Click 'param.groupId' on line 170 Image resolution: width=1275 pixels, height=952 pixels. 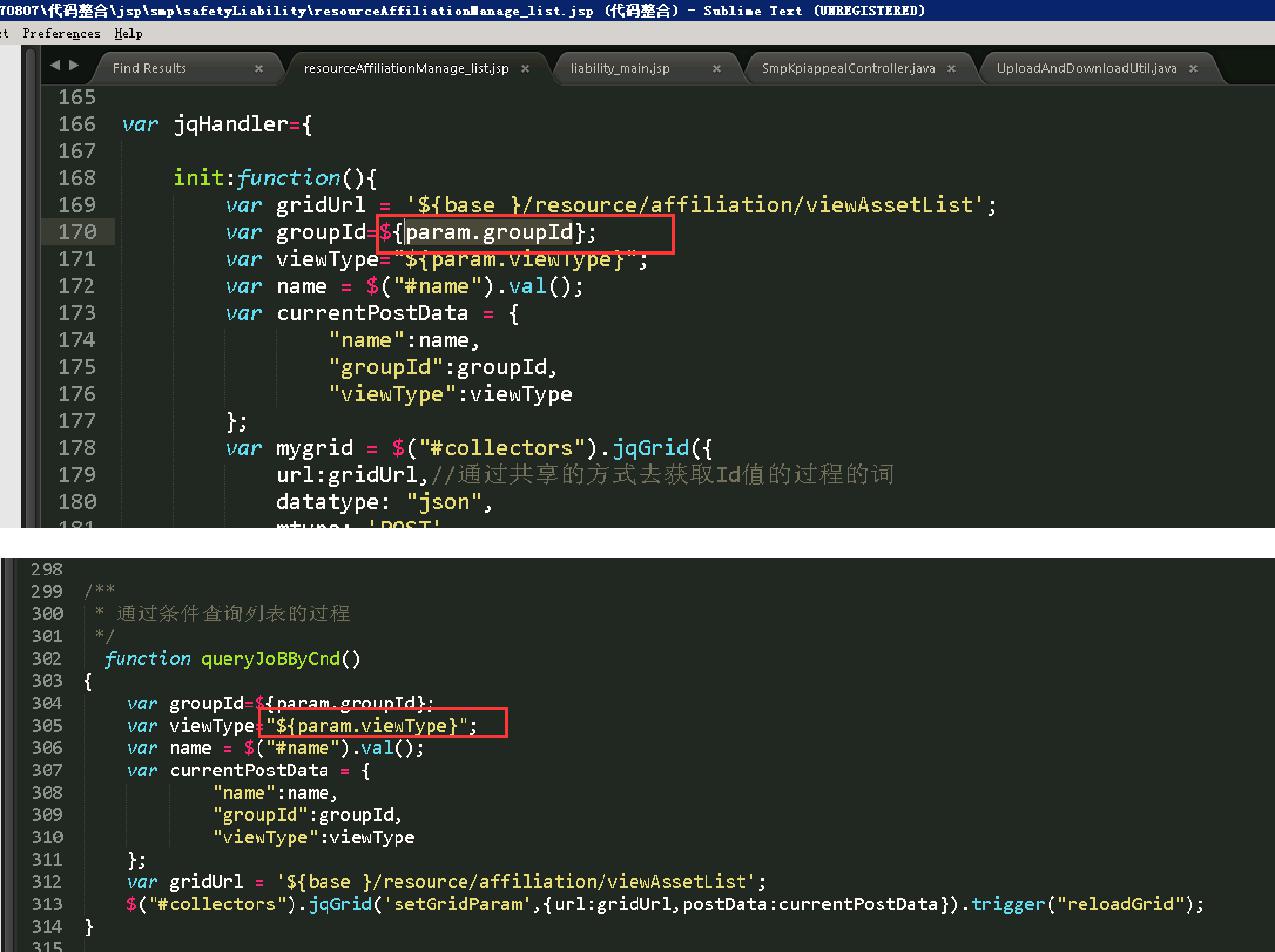[x=489, y=233]
